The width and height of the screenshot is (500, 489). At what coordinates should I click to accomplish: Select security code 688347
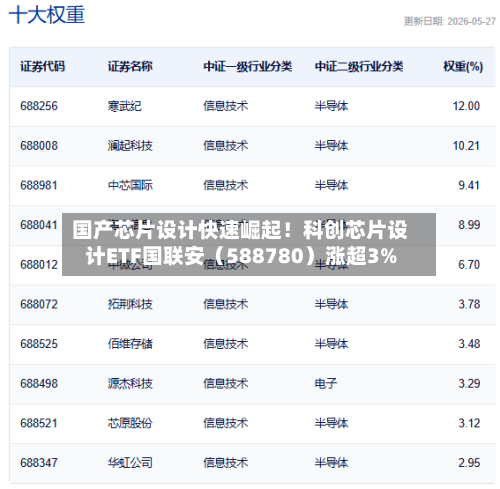[39, 463]
